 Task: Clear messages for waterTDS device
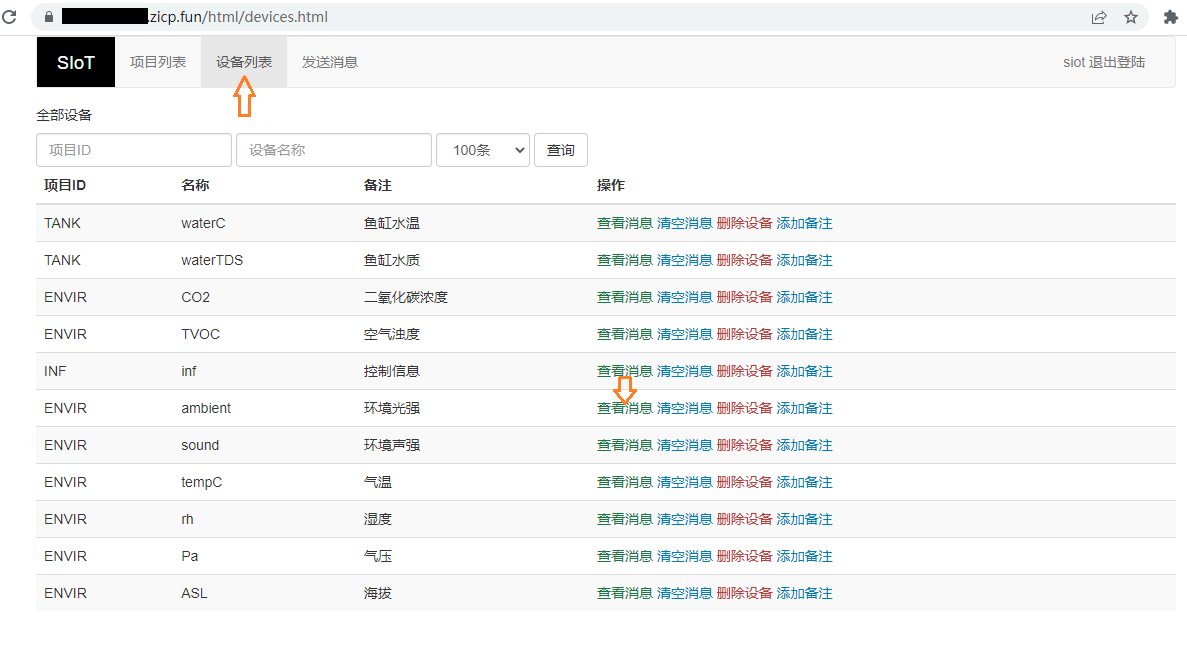click(x=684, y=260)
